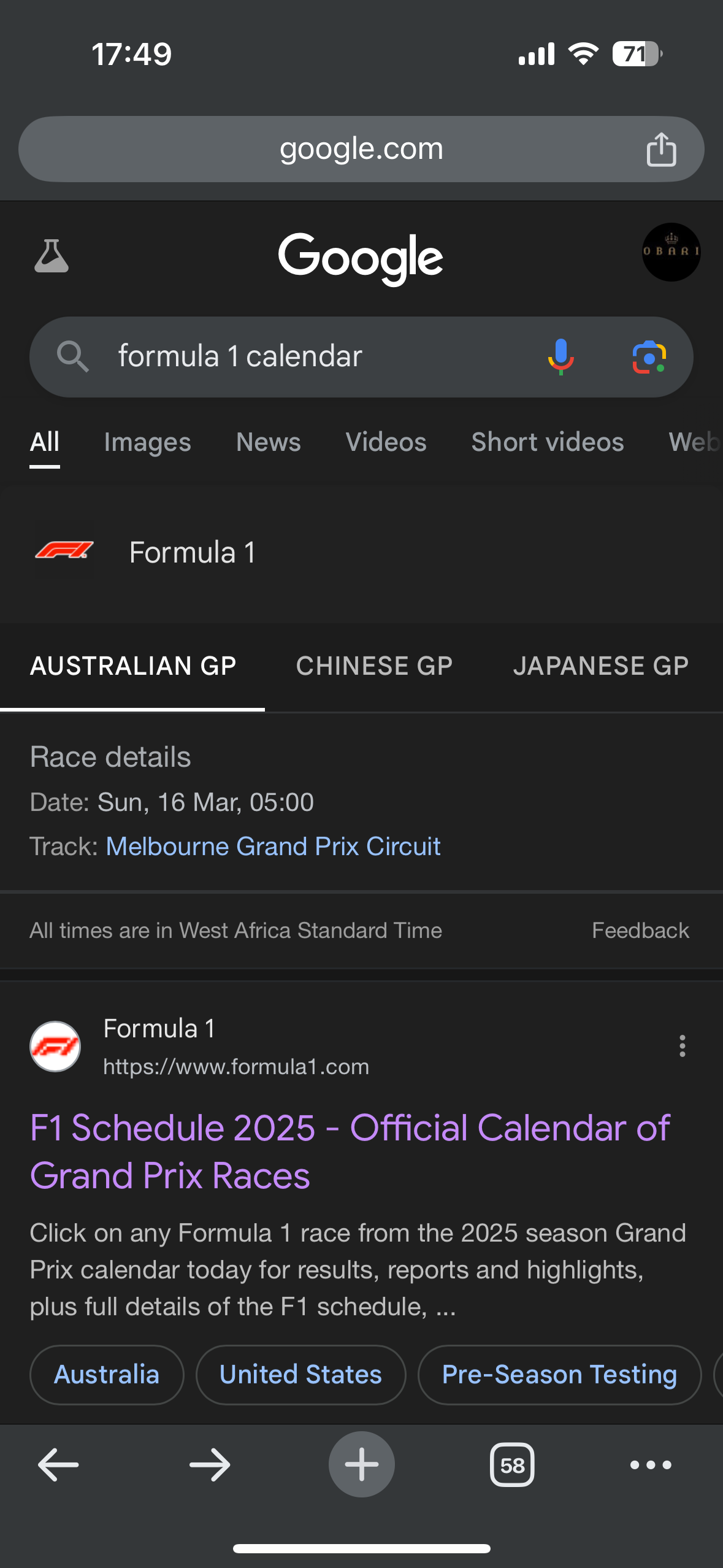Open Google Lens camera search

coord(649,356)
